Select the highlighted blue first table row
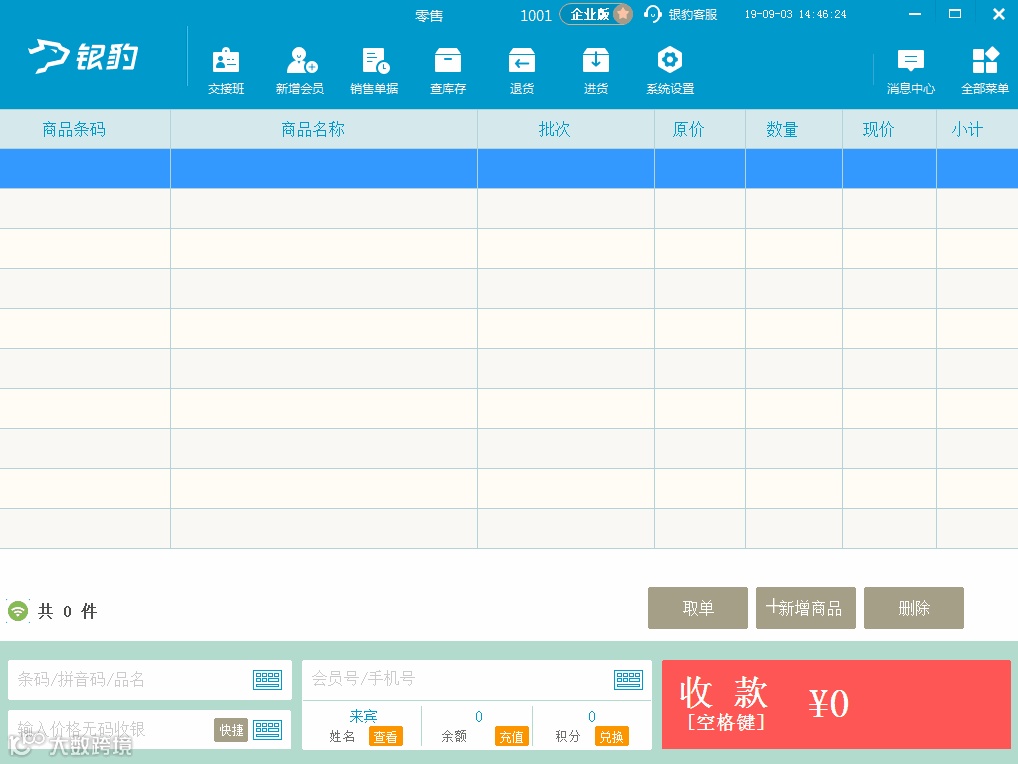This screenshot has height=764, width=1018. (509, 169)
